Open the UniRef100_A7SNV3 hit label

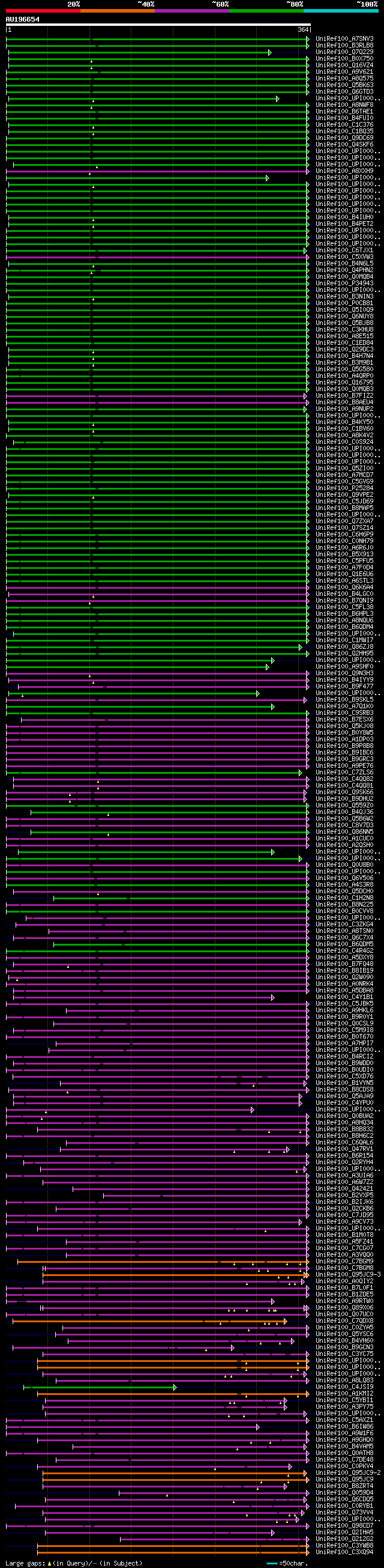click(x=344, y=39)
